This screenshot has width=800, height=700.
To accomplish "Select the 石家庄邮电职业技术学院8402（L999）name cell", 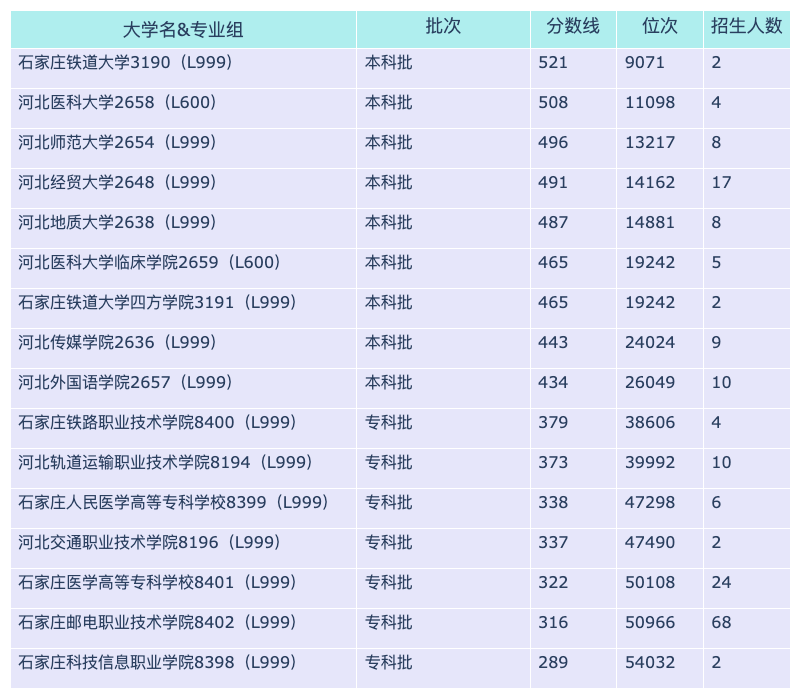I will click(183, 628).
